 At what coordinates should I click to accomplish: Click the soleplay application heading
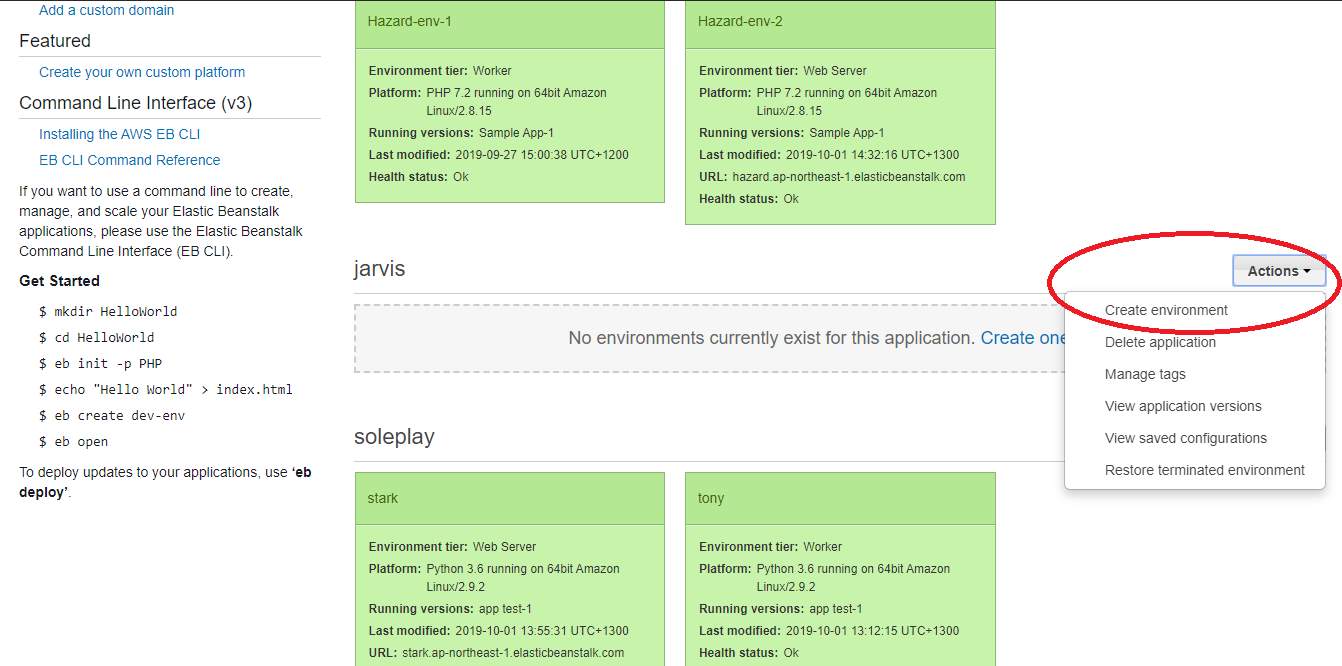pos(394,437)
